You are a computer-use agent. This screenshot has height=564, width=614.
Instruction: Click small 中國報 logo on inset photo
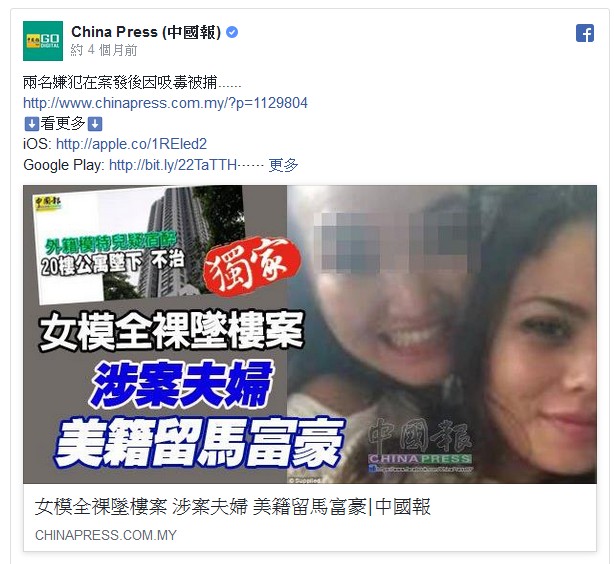coord(48,203)
